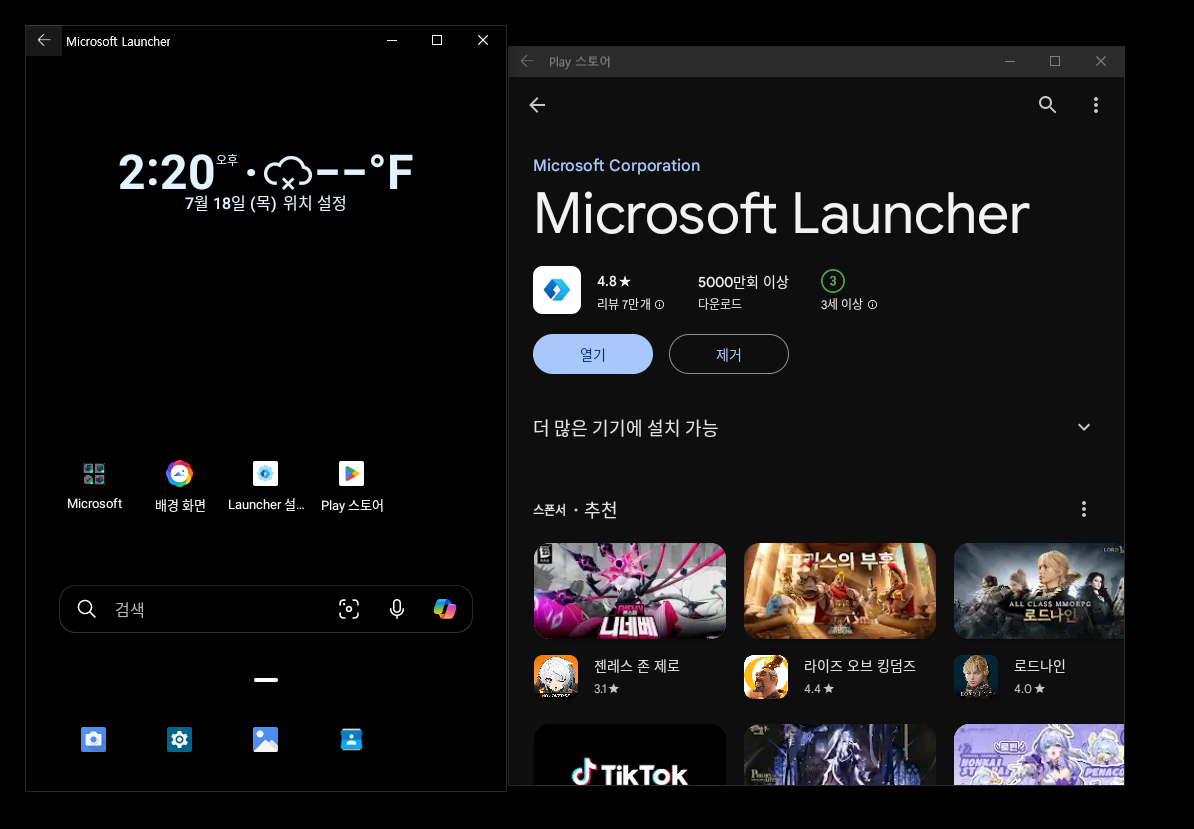Click the 2:20 clock in Launcher widget
This screenshot has height=829, width=1194.
[x=167, y=172]
